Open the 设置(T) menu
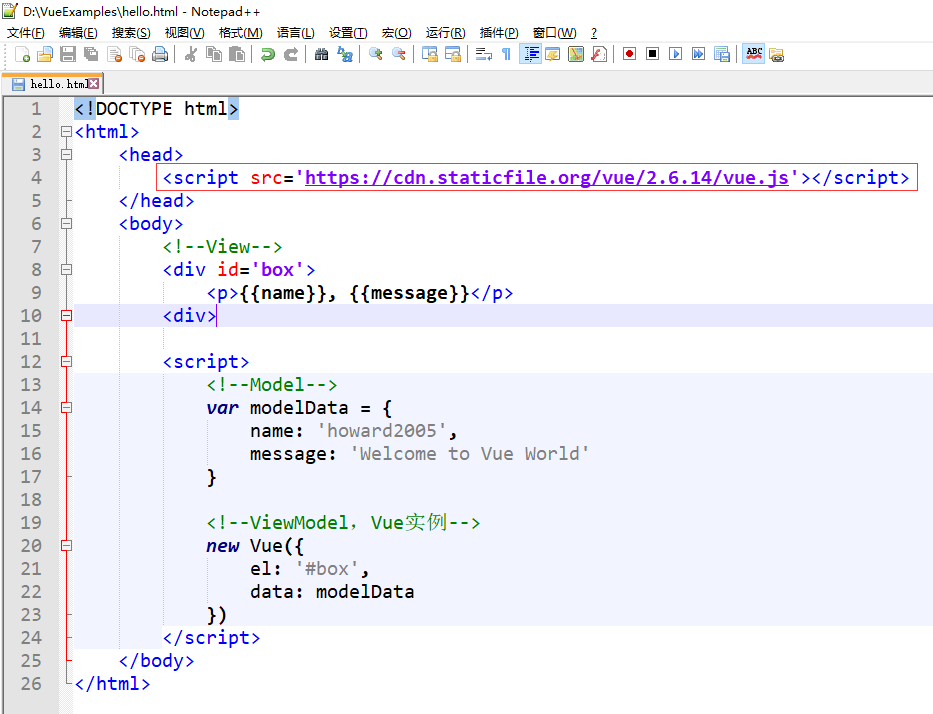 (348, 33)
